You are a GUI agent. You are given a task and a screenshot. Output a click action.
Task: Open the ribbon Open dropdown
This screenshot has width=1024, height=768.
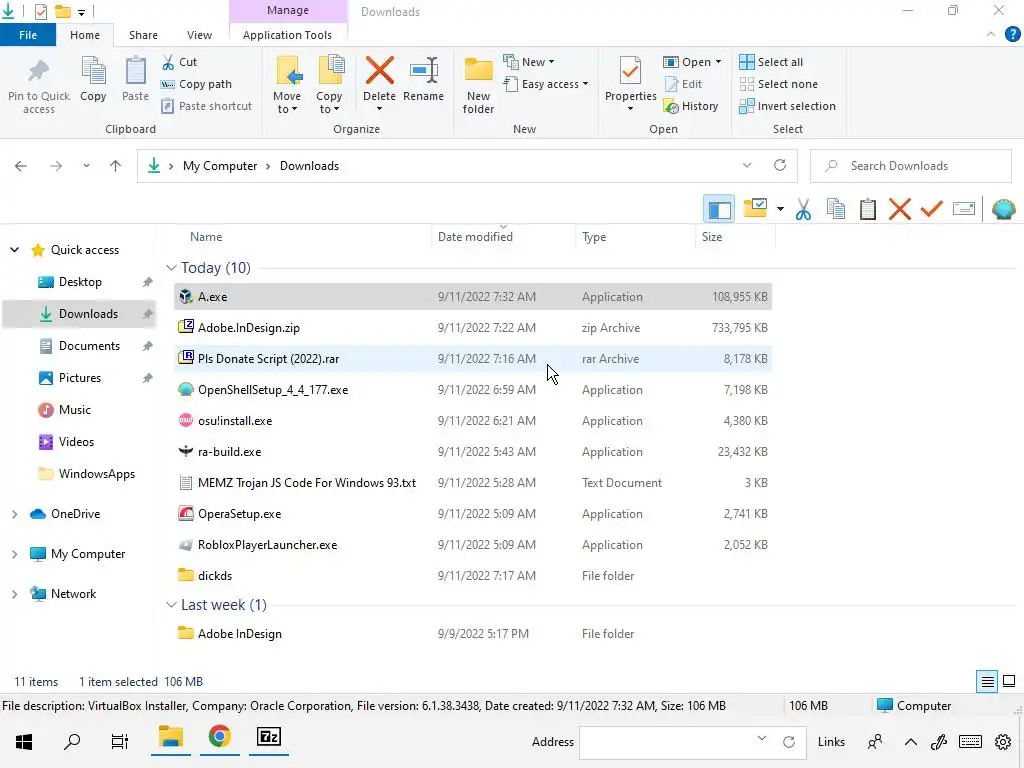[692, 62]
